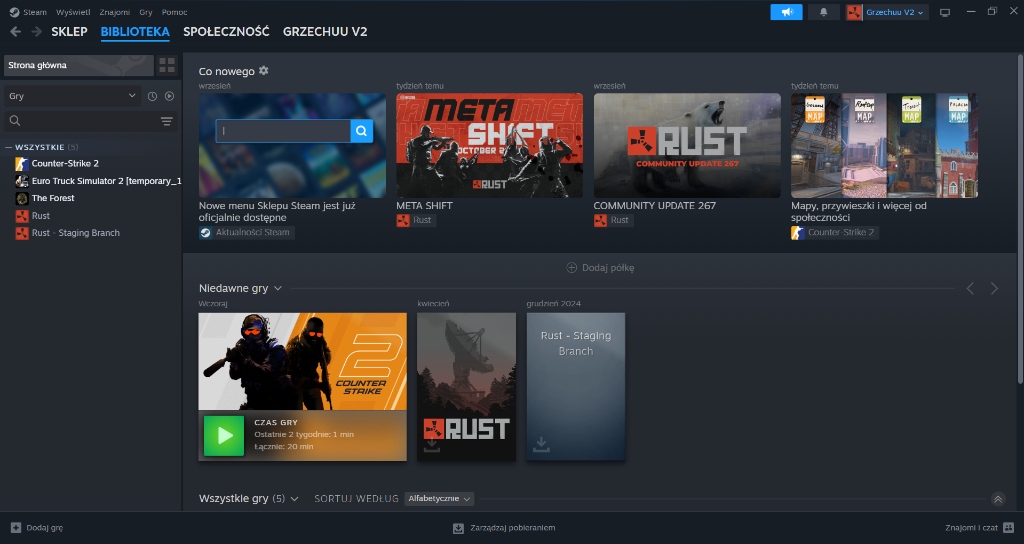Switch library to collections grid view
Image resolution: width=1024 pixels, height=544 pixels.
point(167,65)
